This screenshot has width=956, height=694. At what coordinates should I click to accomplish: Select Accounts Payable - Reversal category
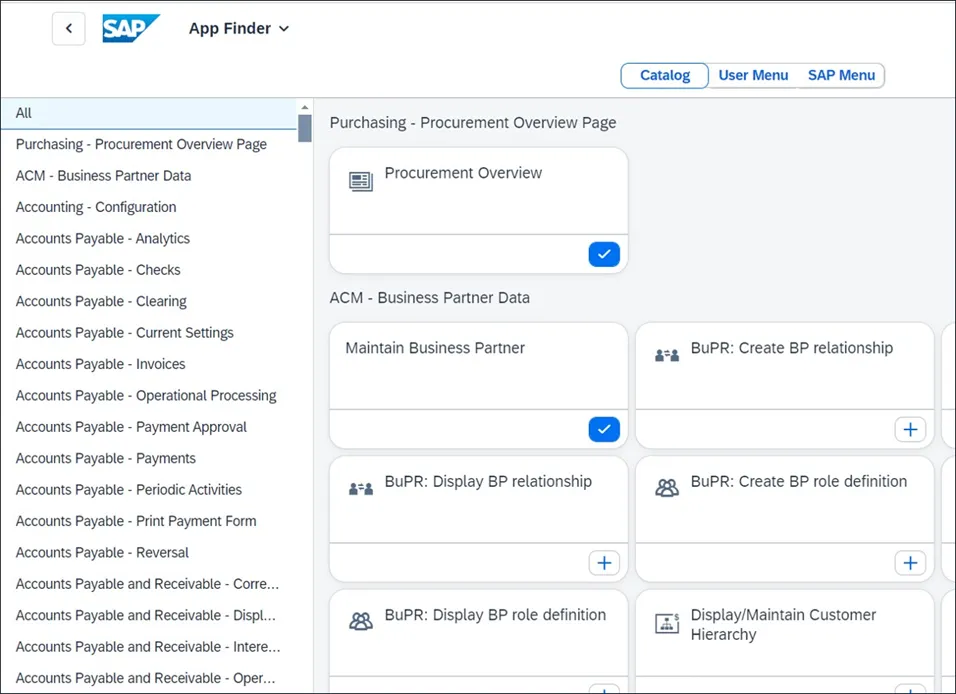[x=149, y=553]
